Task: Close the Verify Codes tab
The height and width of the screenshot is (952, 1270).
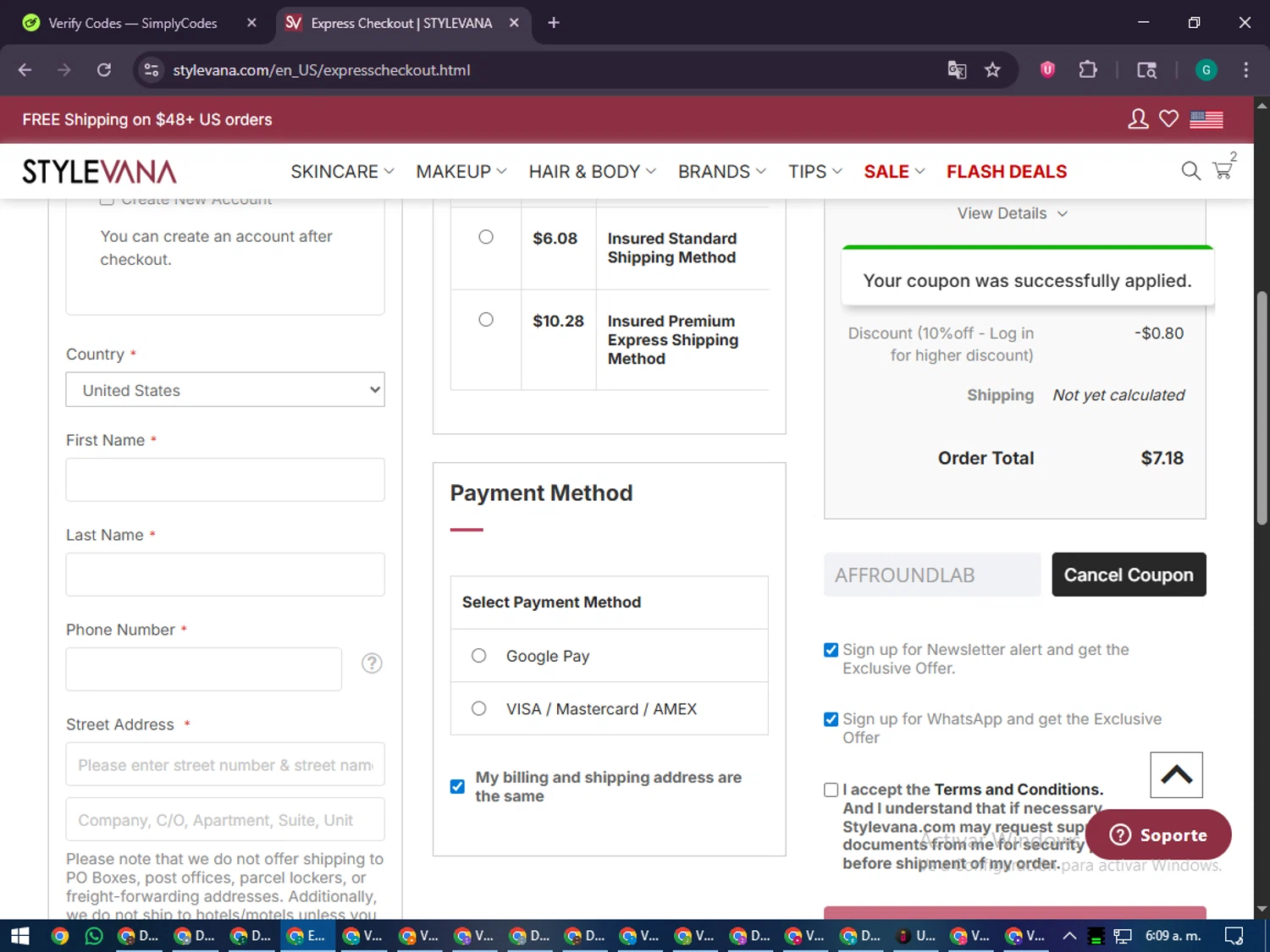Action: (x=251, y=23)
